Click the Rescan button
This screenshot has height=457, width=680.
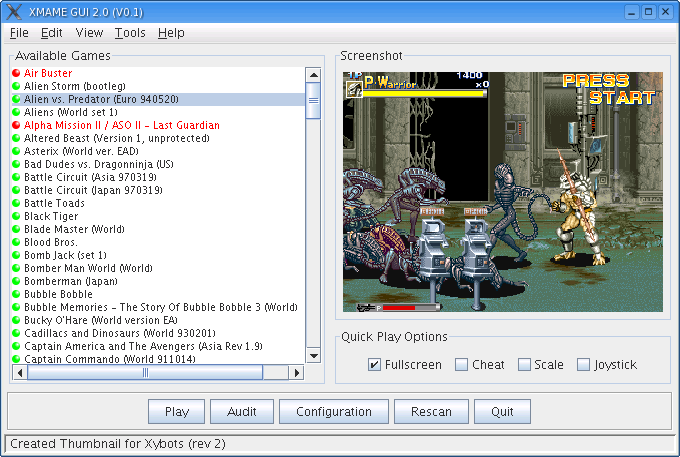click(432, 411)
